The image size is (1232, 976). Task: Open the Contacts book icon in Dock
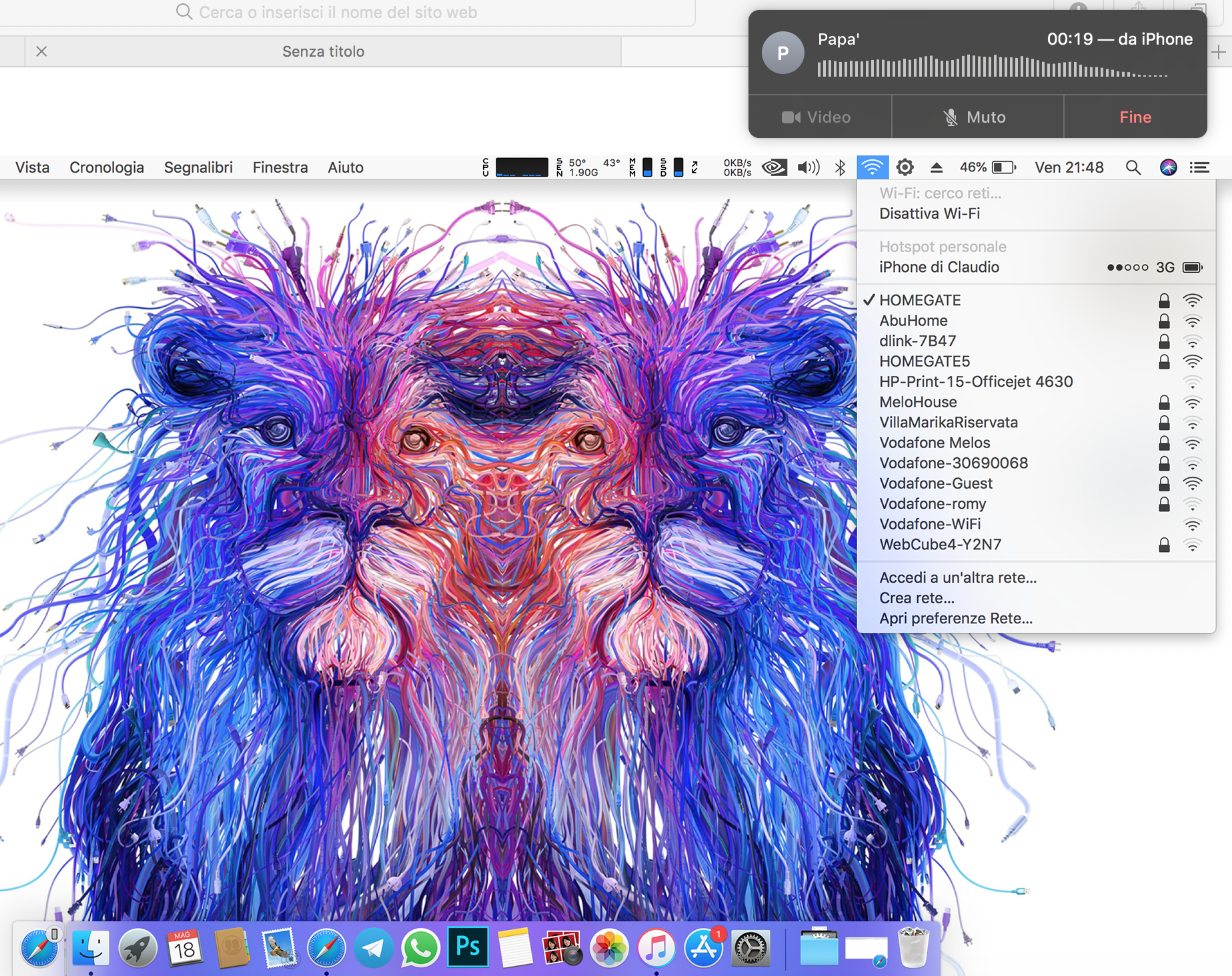(x=232, y=947)
